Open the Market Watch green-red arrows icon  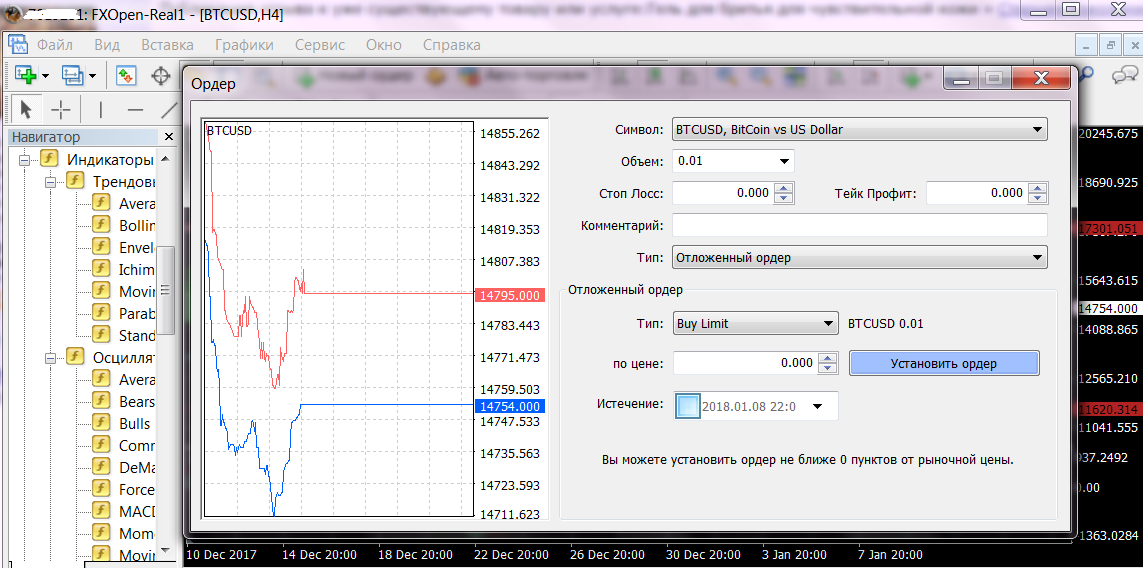(126, 76)
